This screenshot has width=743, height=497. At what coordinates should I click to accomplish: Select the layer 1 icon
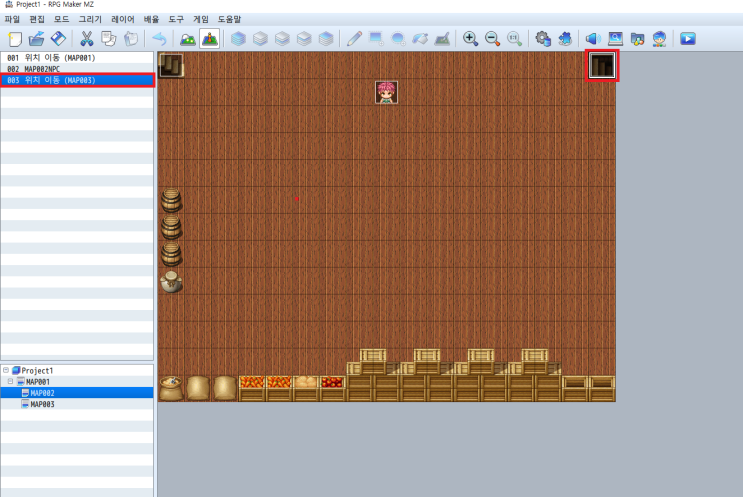click(260, 39)
